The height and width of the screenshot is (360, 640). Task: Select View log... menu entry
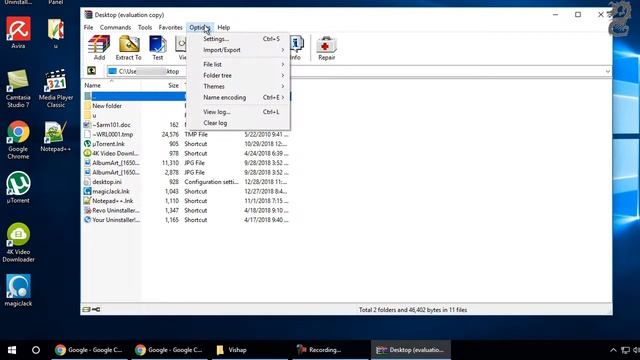click(239, 112)
